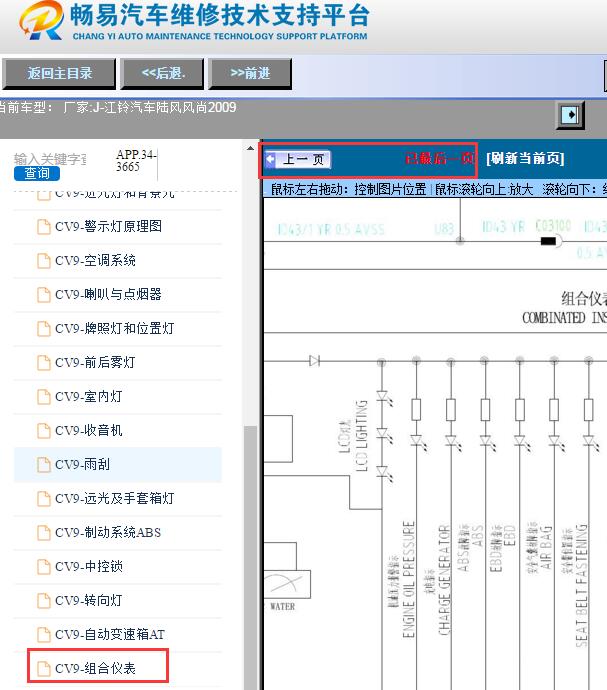The width and height of the screenshot is (607, 690).
Task: Click the platform logo icon at top
Action: (41, 20)
